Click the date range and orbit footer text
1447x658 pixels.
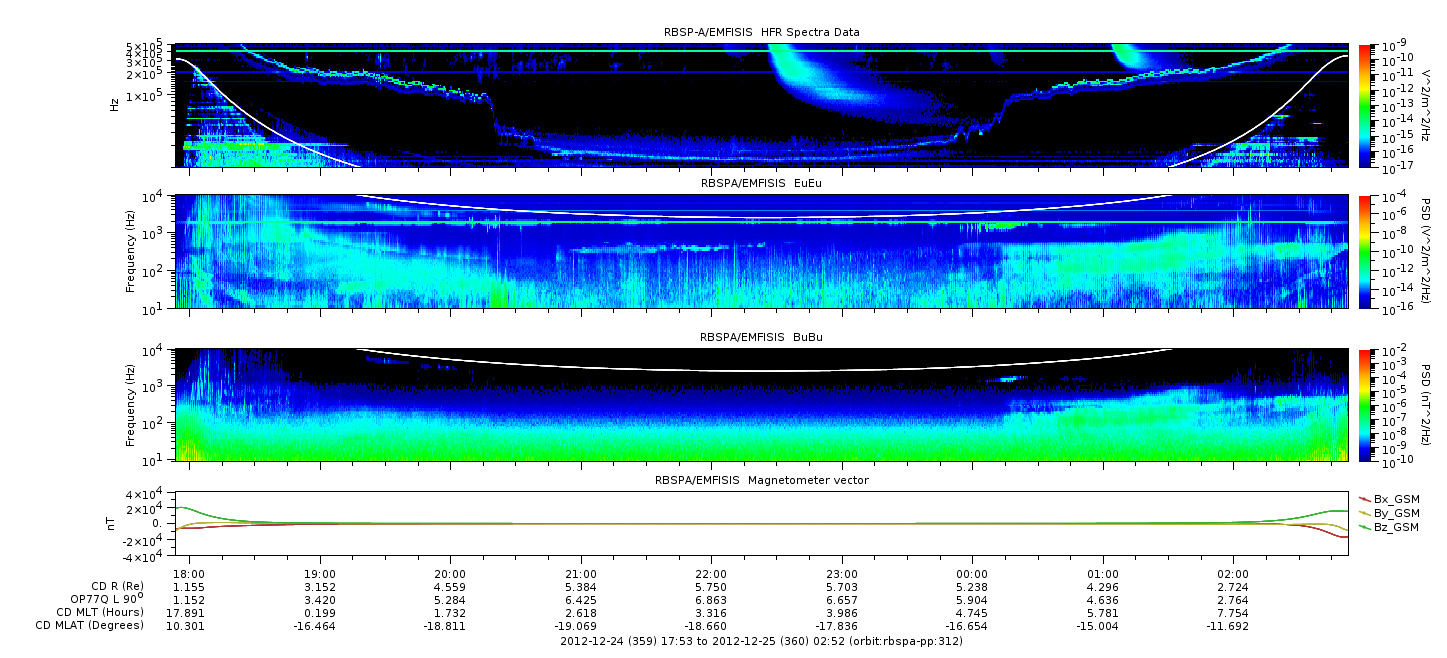[x=761, y=641]
